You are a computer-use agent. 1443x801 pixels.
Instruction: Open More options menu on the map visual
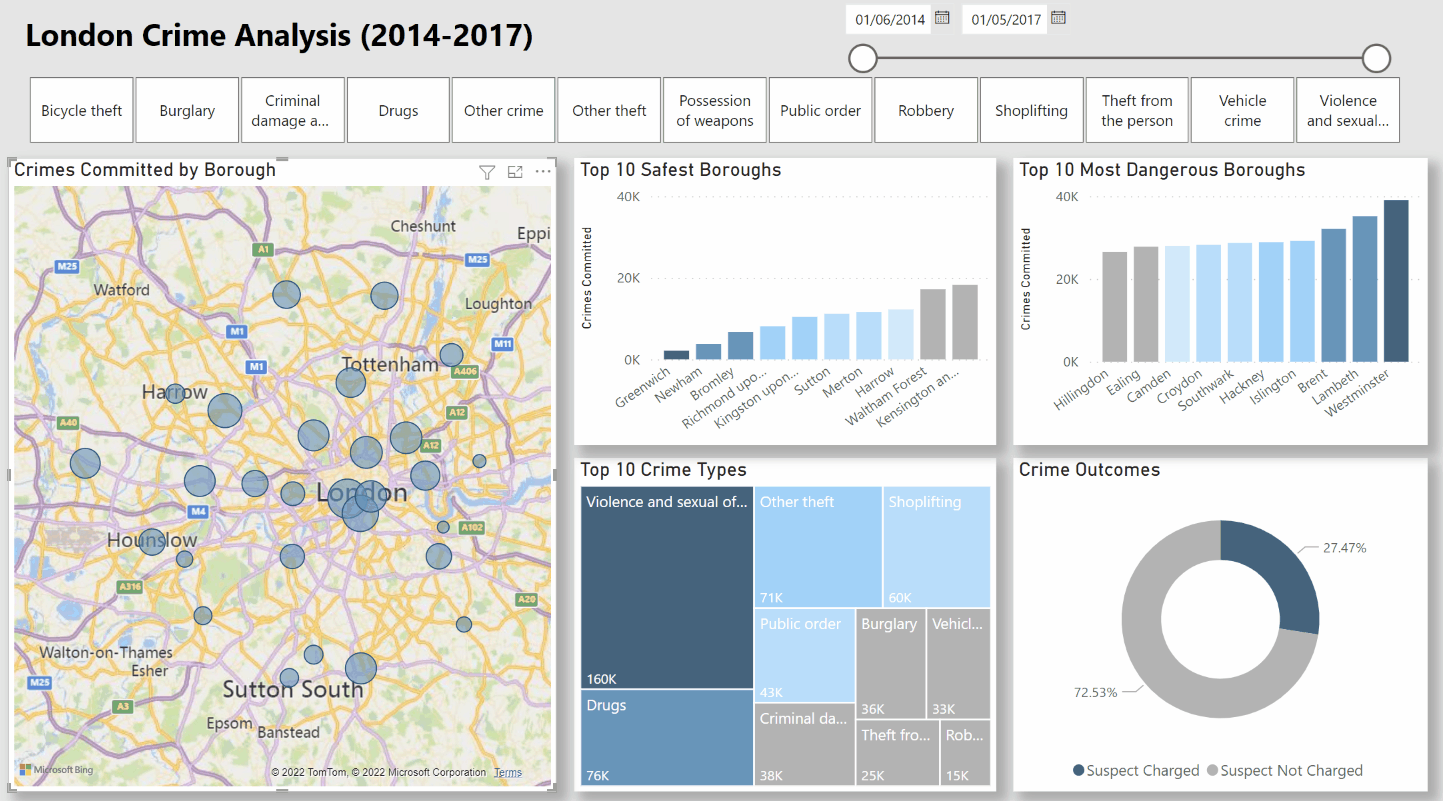point(542,171)
